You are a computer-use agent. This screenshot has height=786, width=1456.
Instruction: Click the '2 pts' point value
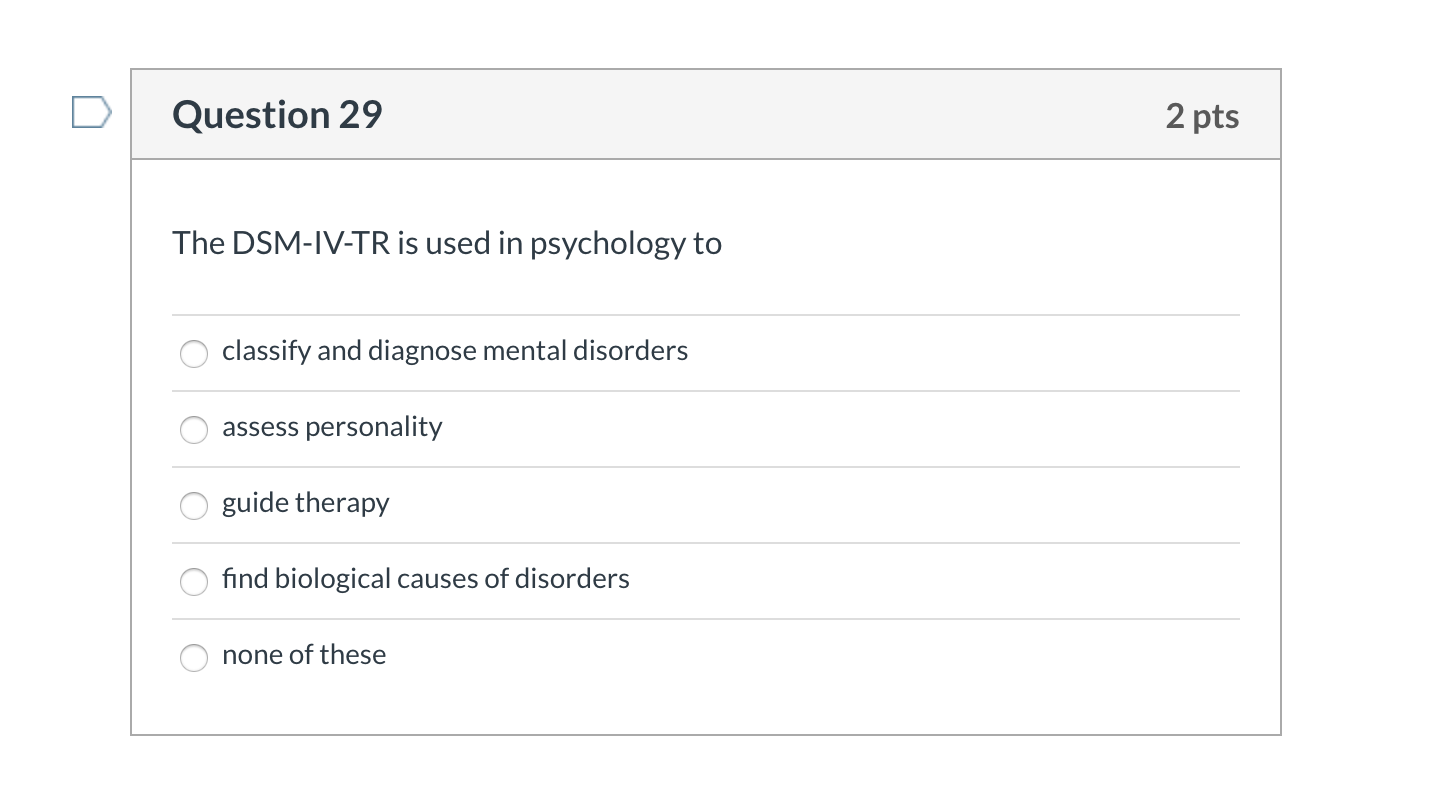pyautogui.click(x=1202, y=116)
